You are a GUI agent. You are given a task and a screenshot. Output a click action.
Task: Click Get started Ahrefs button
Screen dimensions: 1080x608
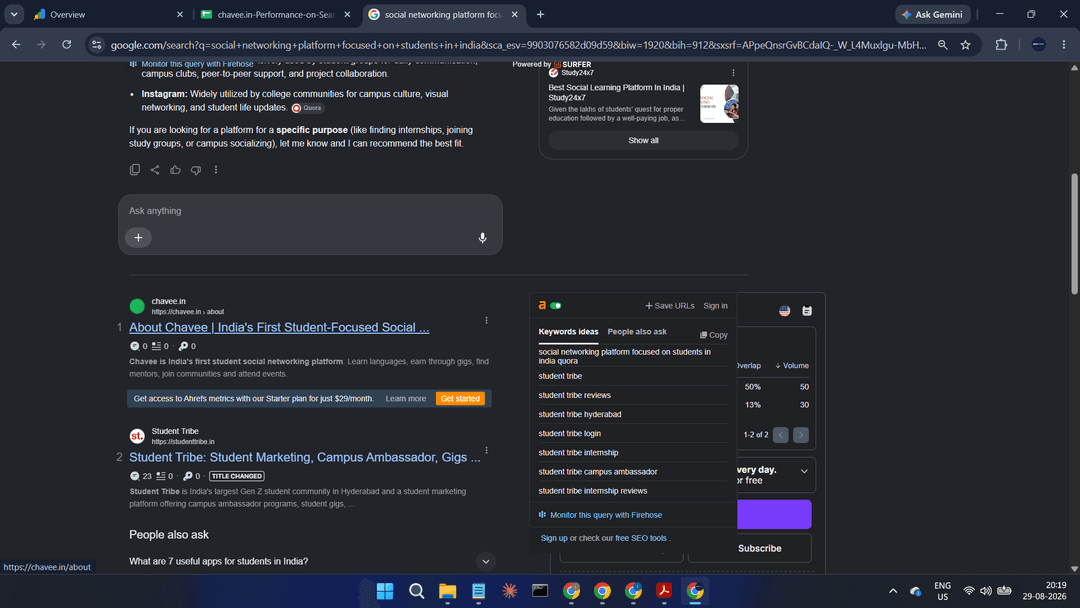tap(460, 399)
